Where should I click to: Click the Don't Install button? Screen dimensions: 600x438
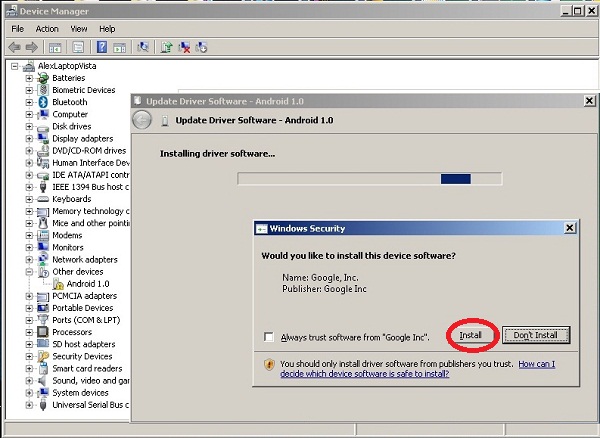536,335
